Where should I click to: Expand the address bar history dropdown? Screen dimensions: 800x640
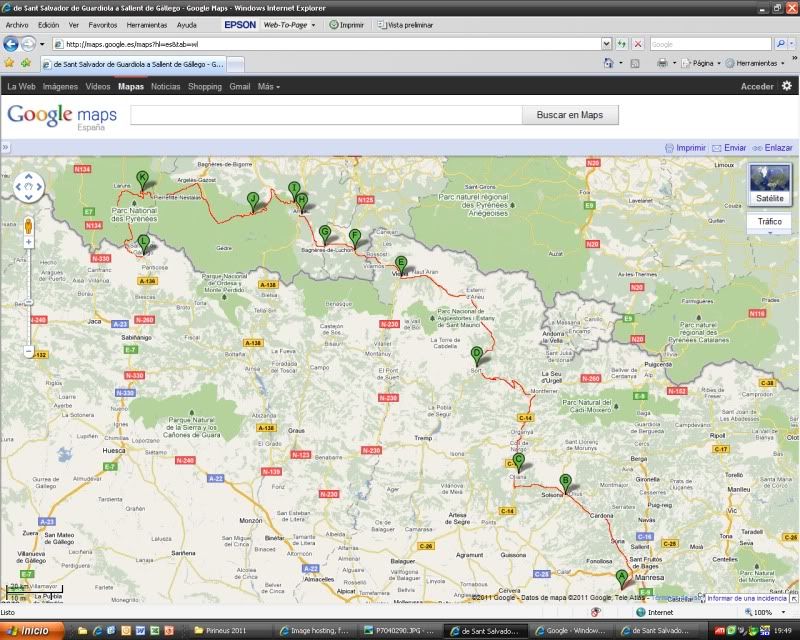606,44
